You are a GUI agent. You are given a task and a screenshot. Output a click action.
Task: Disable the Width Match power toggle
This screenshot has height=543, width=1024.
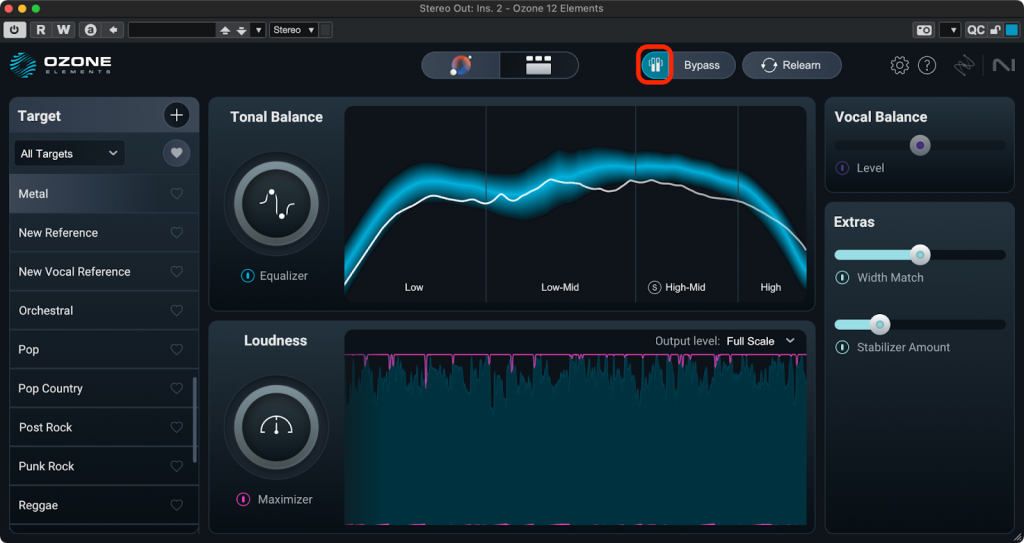click(x=843, y=278)
